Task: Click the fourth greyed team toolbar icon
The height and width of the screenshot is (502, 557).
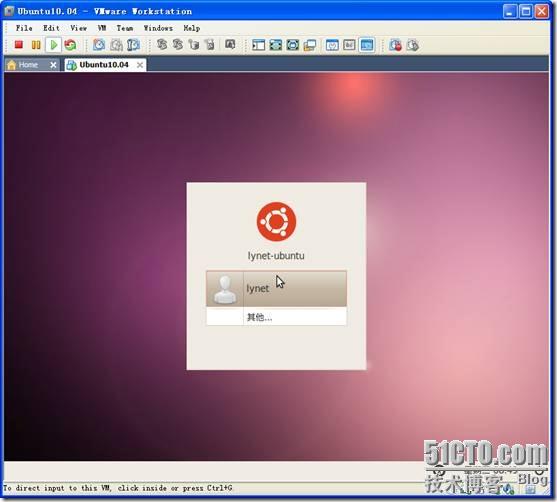Action: 210,45
